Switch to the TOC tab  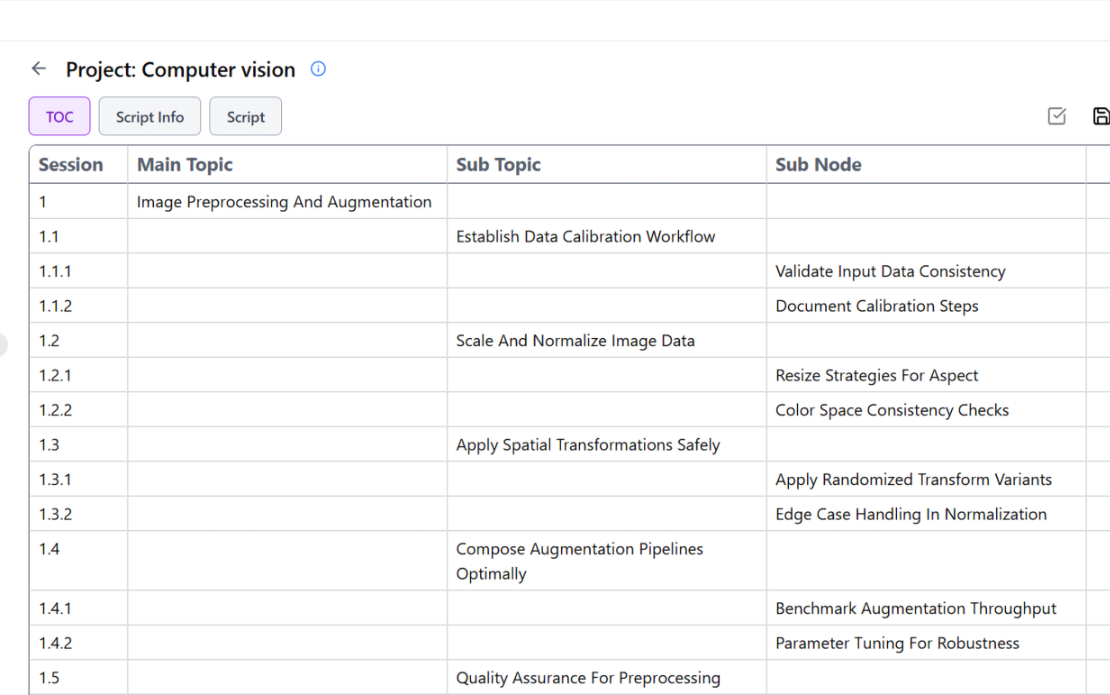tap(59, 116)
